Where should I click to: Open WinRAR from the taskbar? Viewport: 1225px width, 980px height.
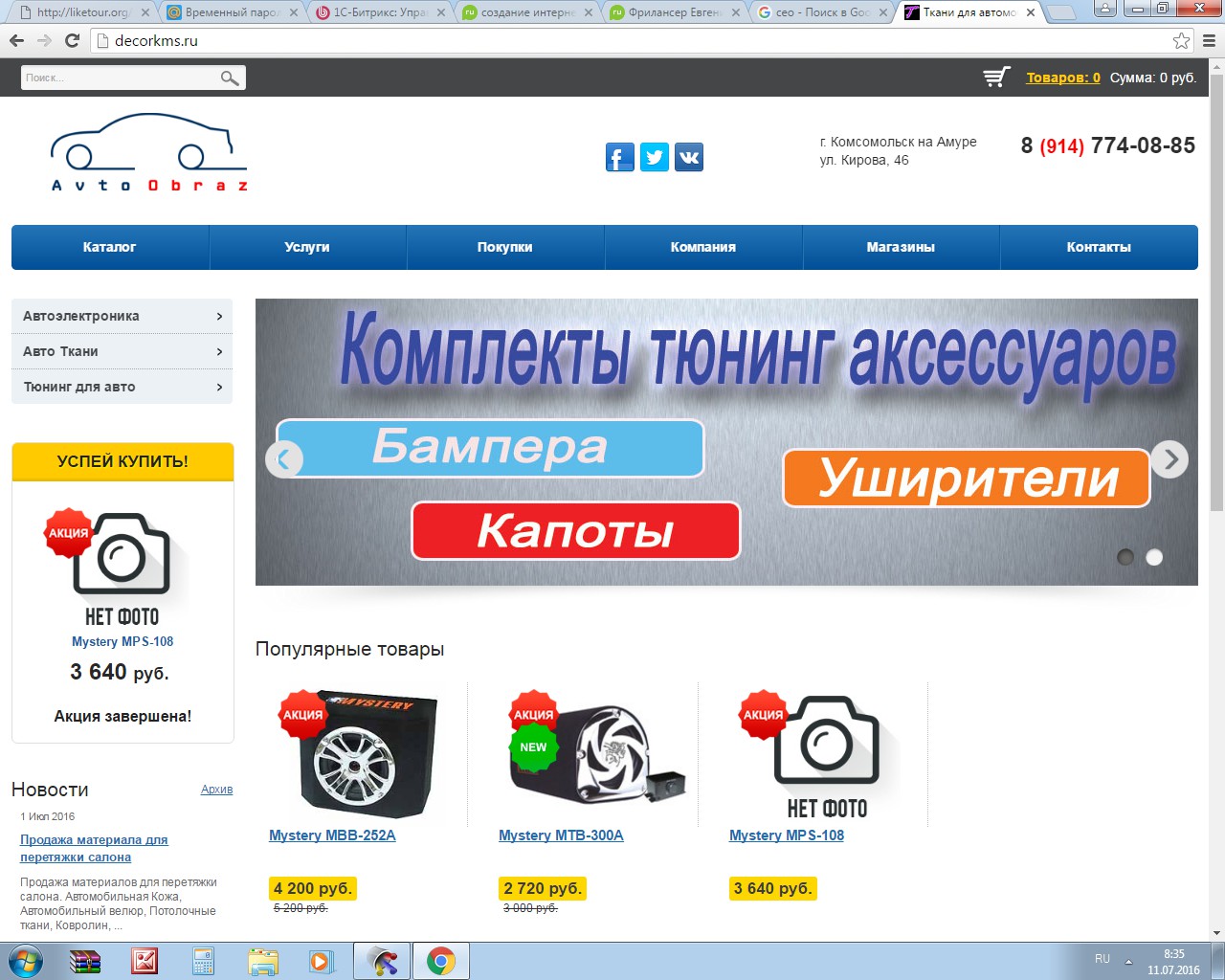coord(85,961)
